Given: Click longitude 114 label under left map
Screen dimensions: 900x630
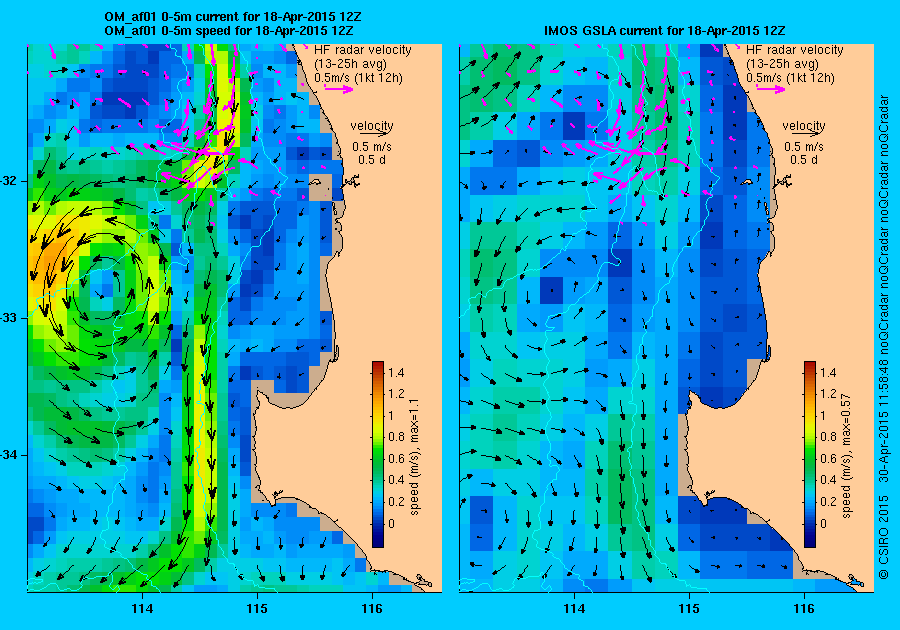Looking at the screenshot, I should (x=142, y=609).
